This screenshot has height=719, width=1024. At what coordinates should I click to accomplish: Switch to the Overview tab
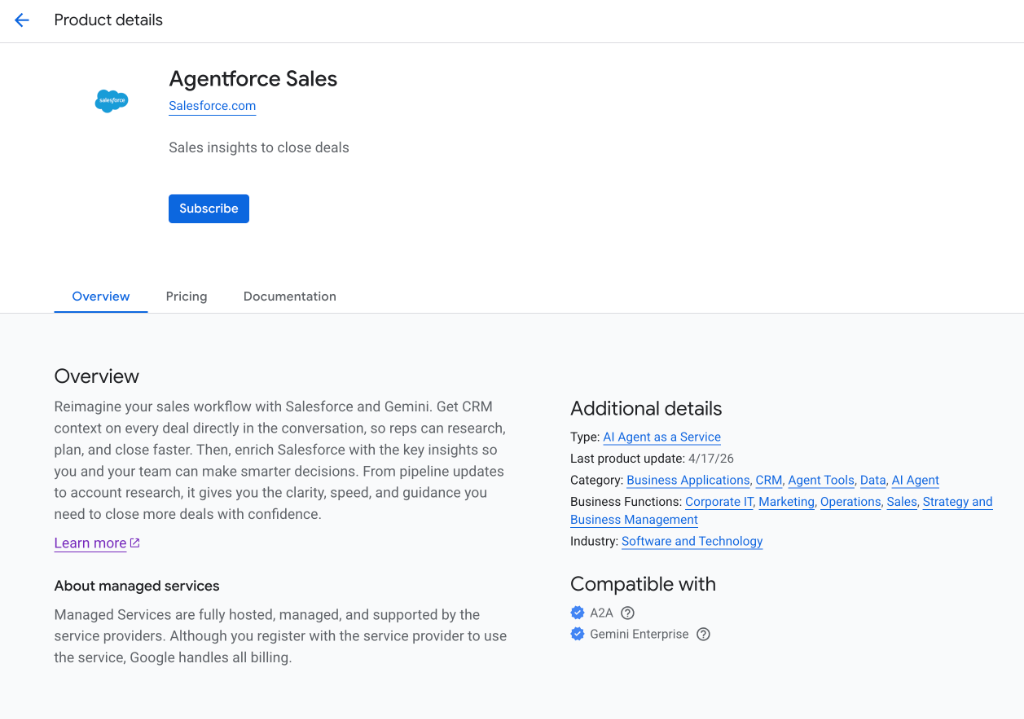(x=101, y=296)
